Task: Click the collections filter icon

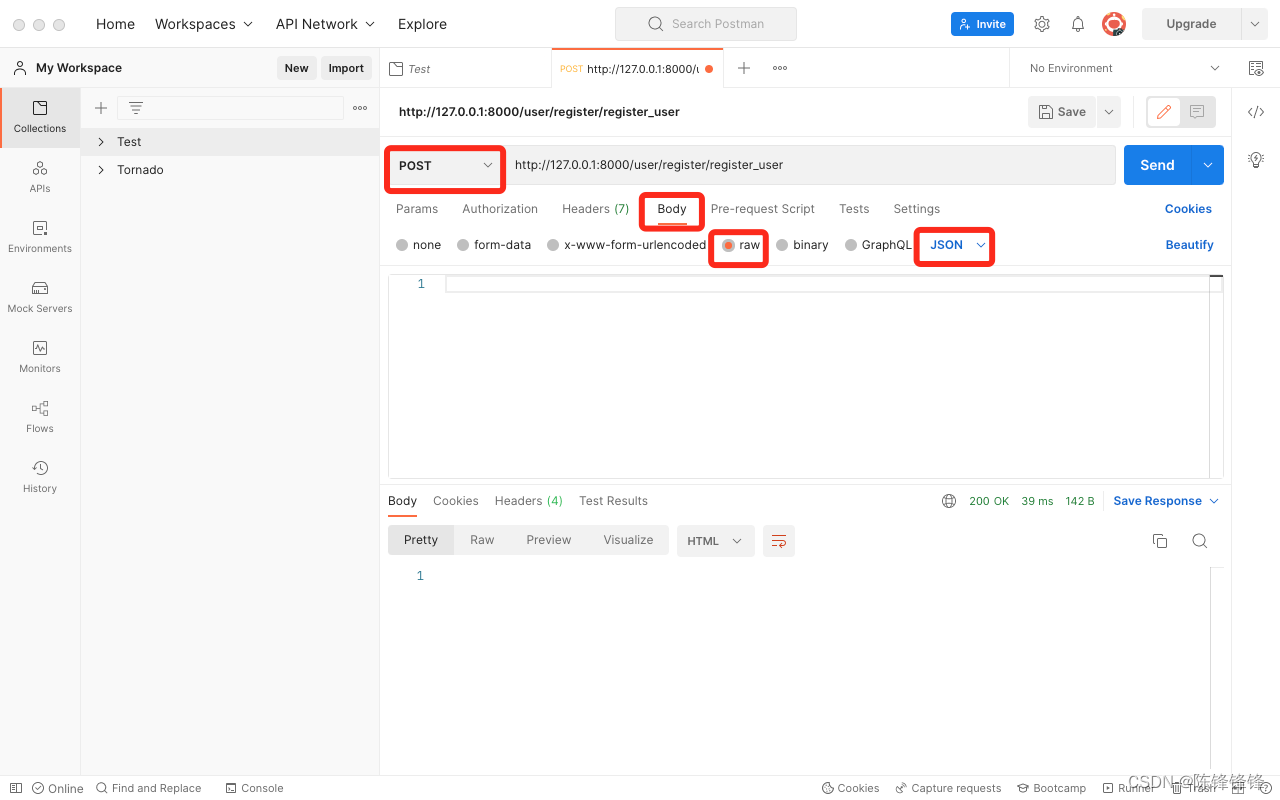Action: coord(136,108)
